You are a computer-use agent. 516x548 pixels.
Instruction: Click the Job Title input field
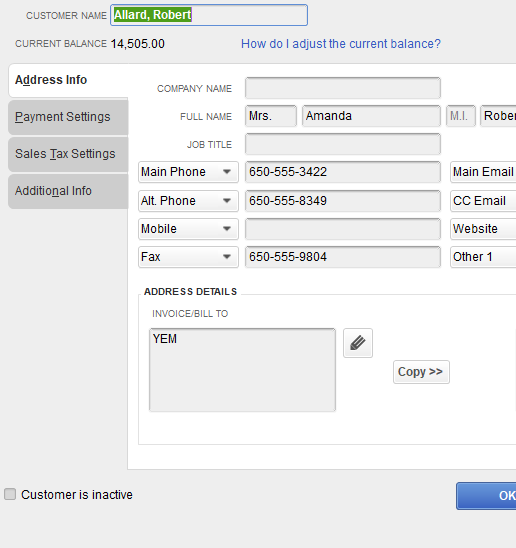[x=343, y=144]
